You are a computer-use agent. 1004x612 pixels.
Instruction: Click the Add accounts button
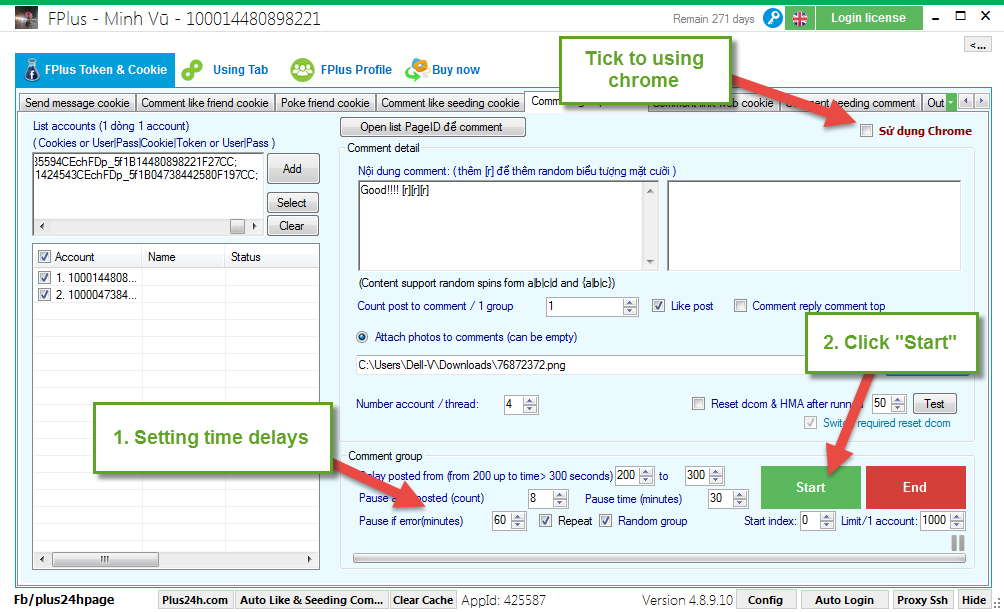pos(293,169)
